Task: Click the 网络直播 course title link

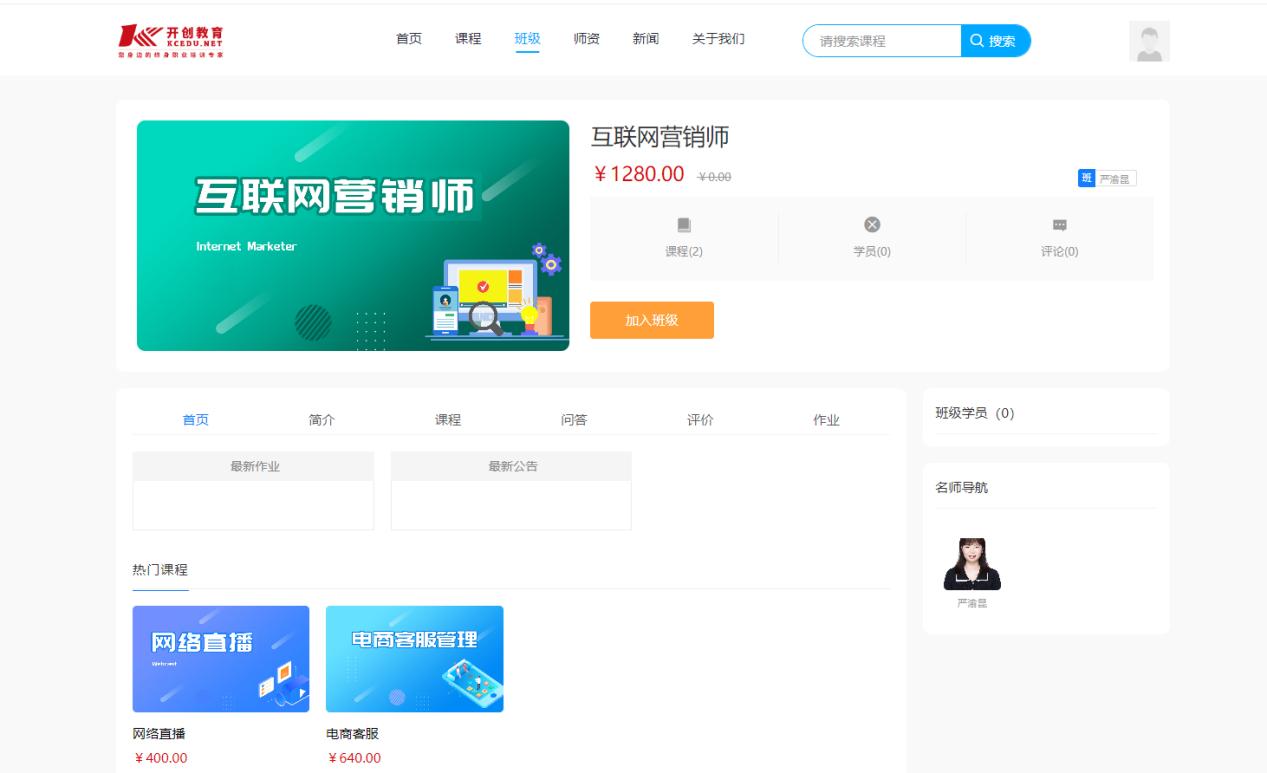Action: 159,734
